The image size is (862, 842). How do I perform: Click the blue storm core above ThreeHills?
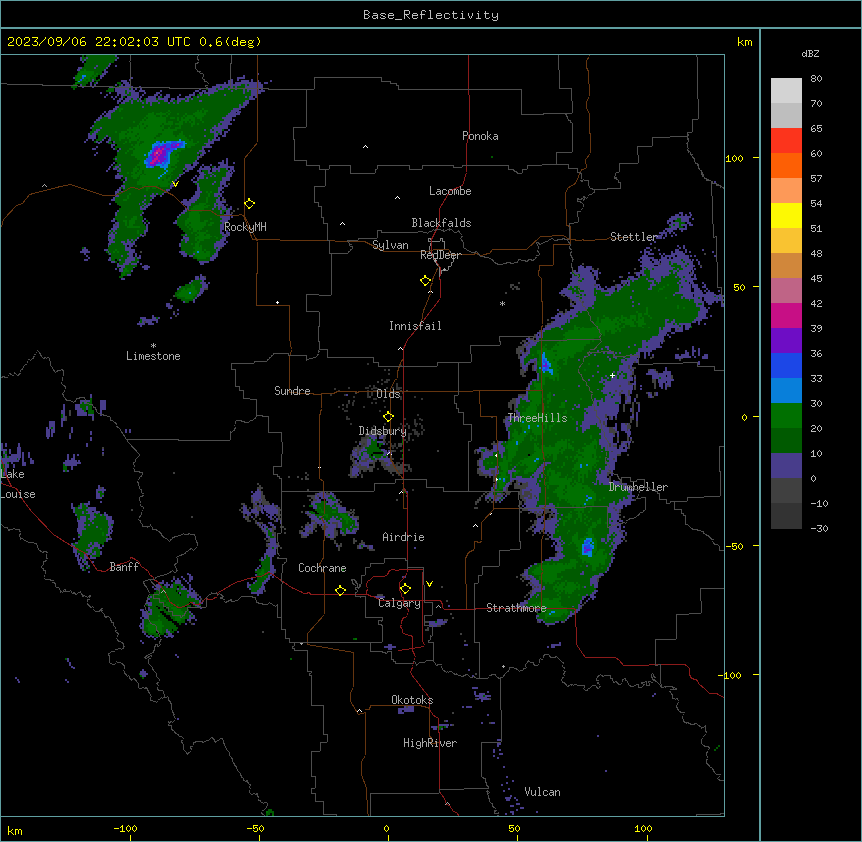pos(546,364)
